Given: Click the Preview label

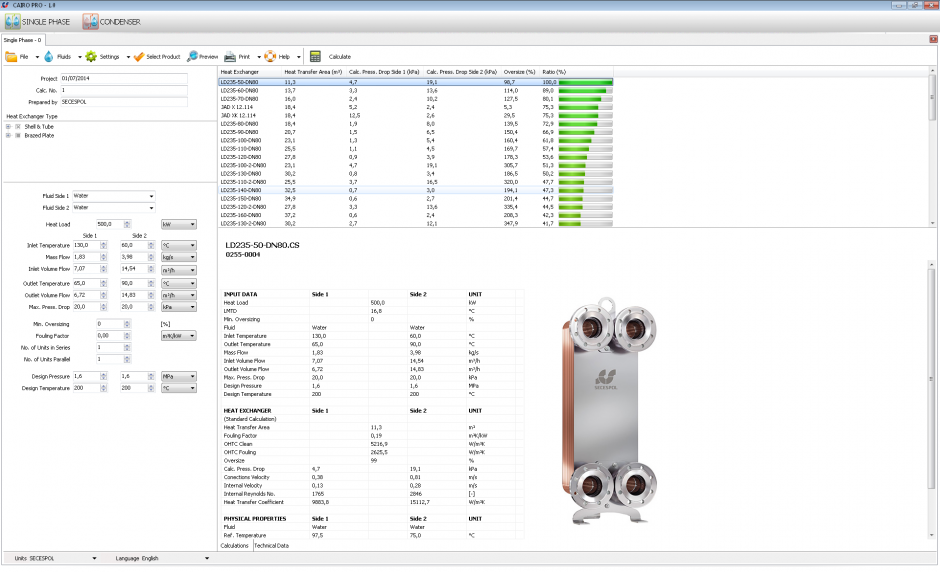Looking at the screenshot, I should 209,56.
